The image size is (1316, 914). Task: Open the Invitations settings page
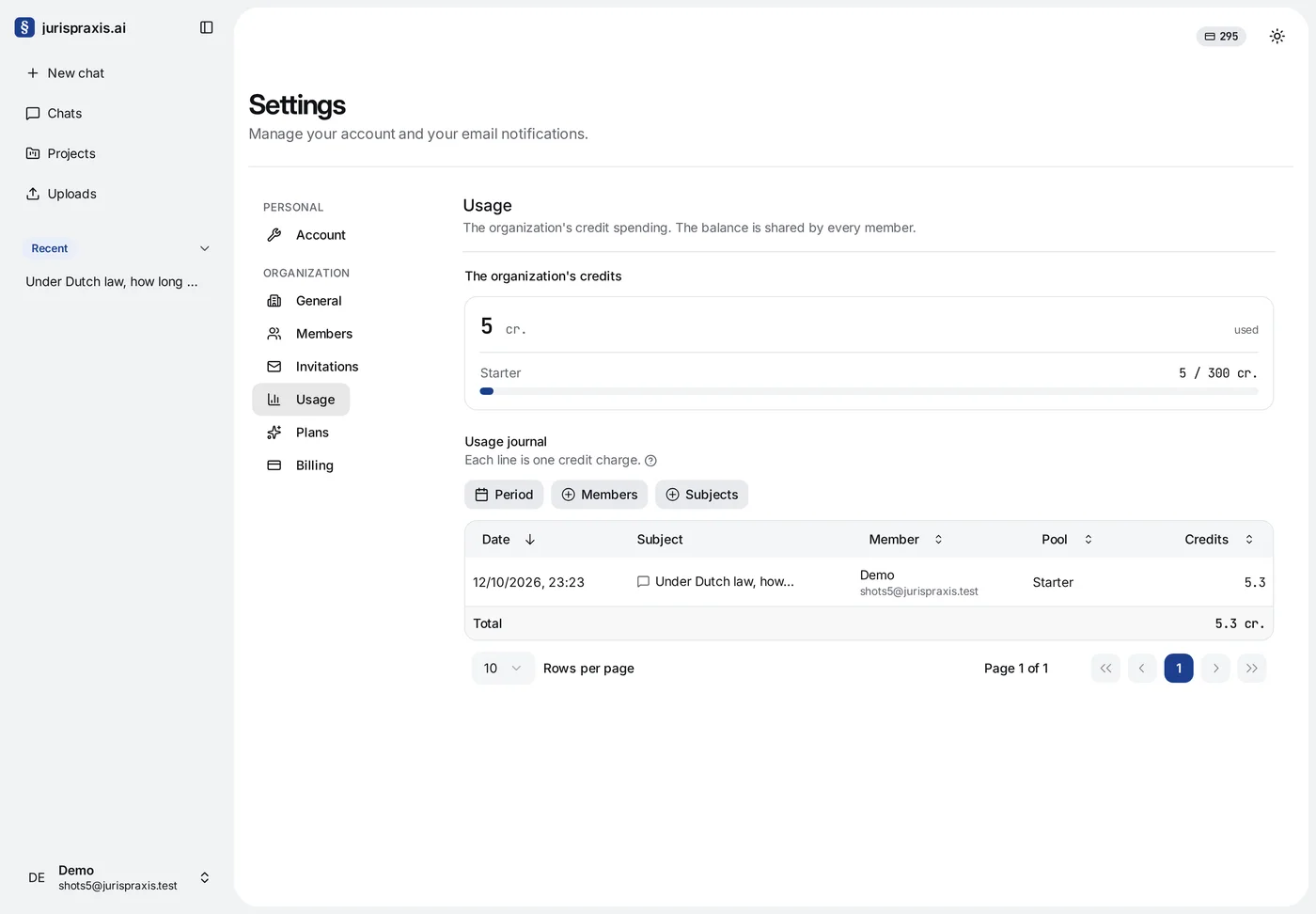click(314, 367)
